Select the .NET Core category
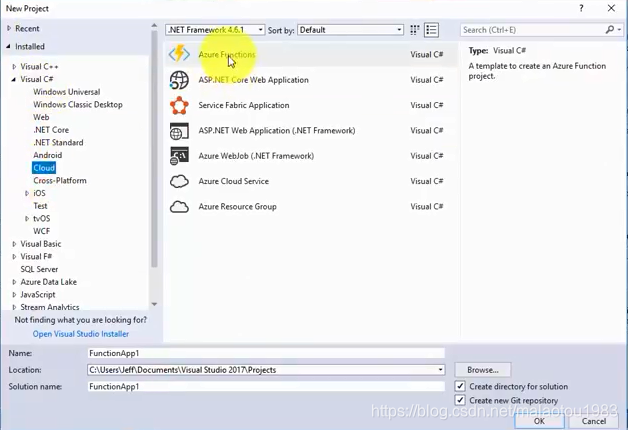 (x=51, y=130)
